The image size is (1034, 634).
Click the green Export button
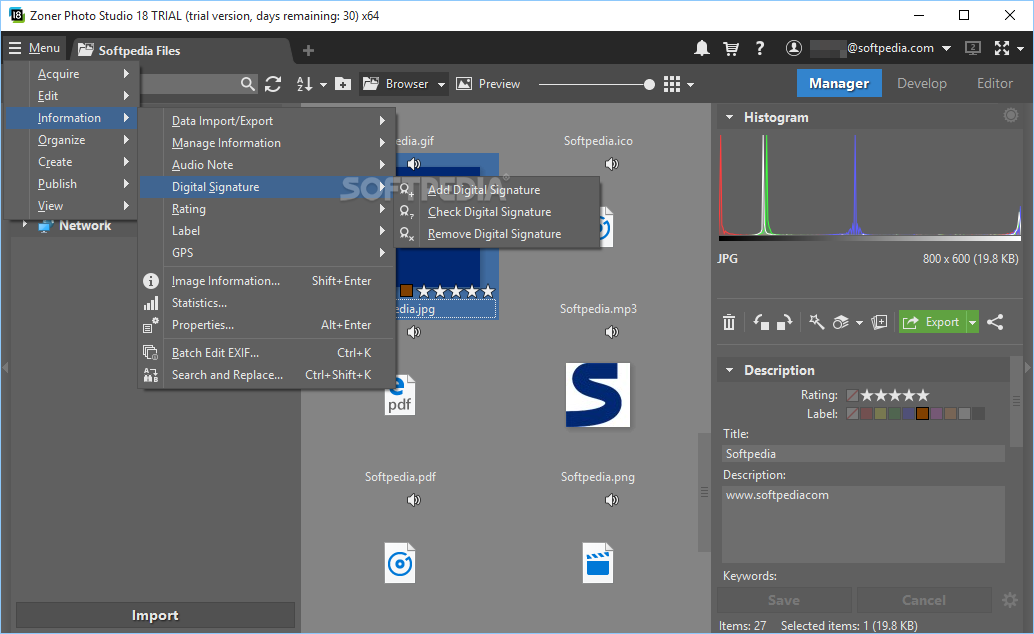pos(932,322)
